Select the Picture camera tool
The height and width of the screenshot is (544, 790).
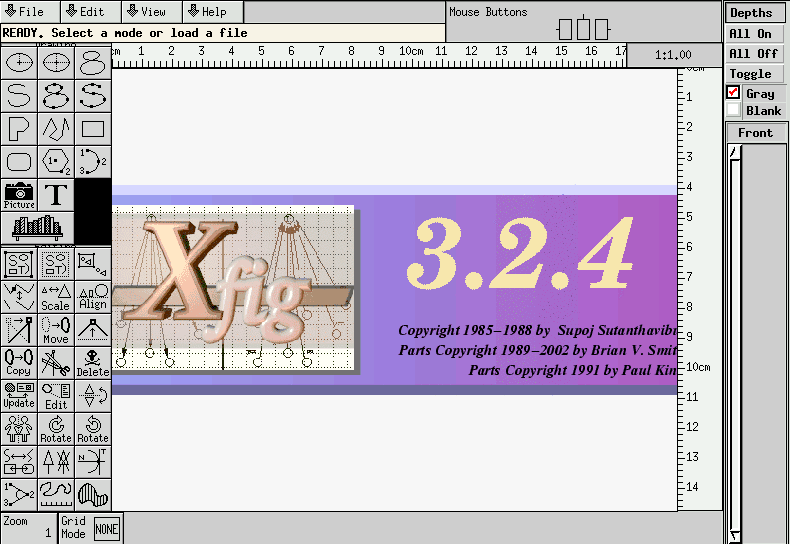[x=19, y=195]
